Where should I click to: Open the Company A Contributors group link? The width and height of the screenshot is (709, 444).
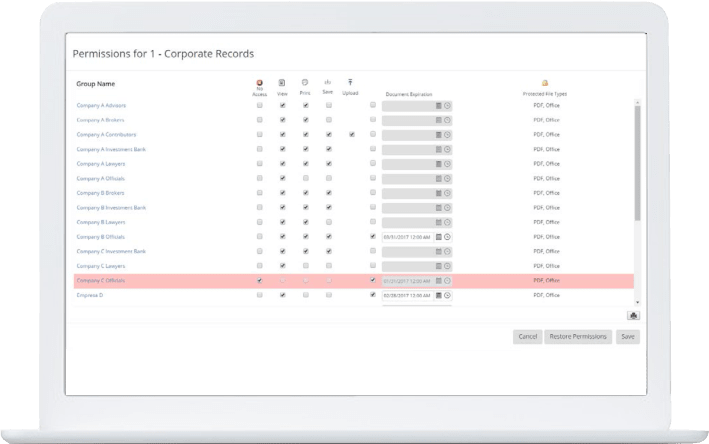[x=106, y=135]
